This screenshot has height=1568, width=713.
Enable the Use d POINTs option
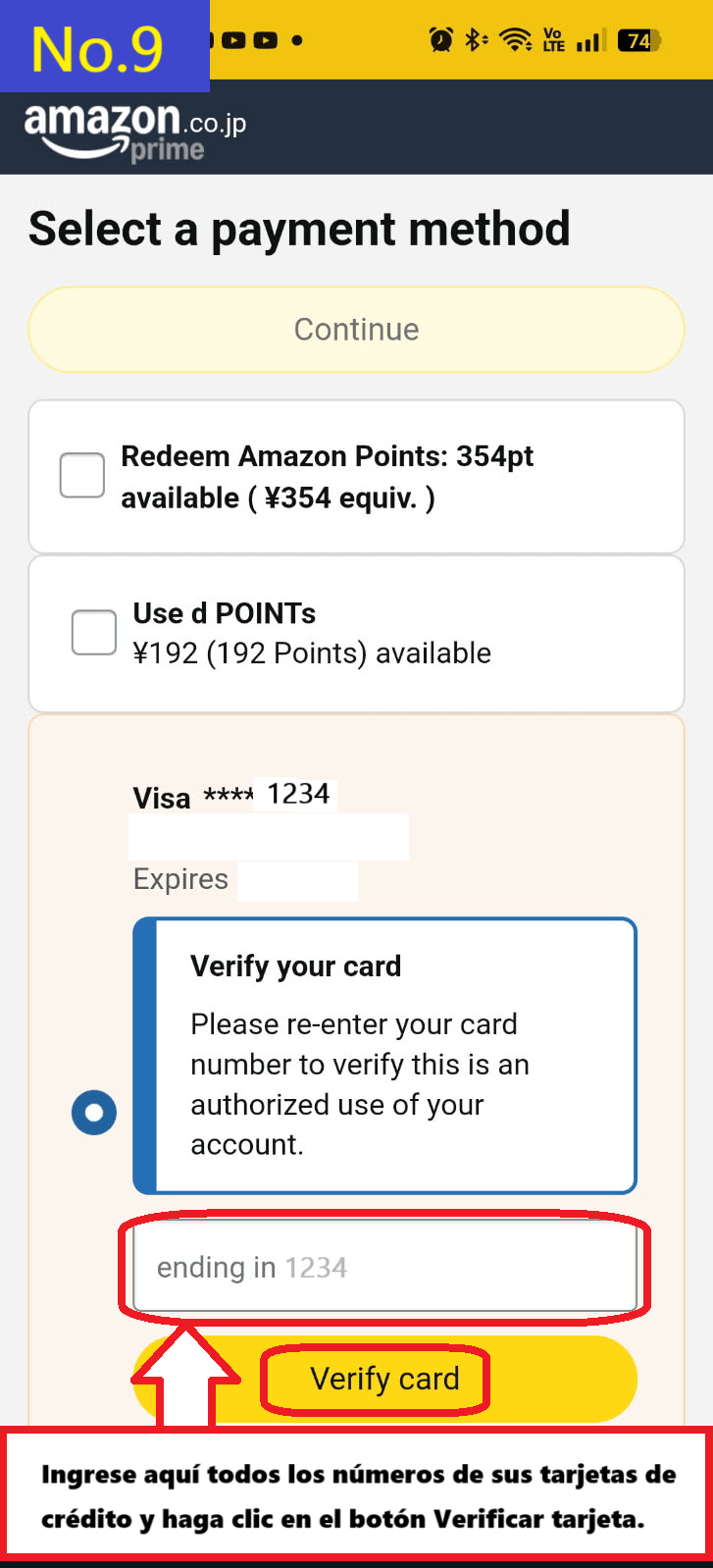click(x=93, y=632)
